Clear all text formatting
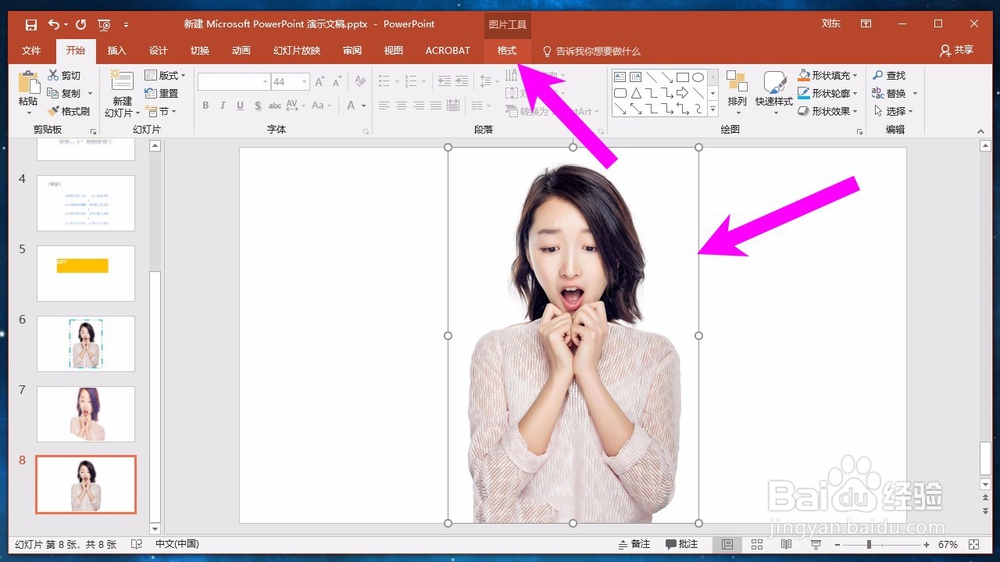This screenshot has width=1000, height=562. click(x=360, y=81)
